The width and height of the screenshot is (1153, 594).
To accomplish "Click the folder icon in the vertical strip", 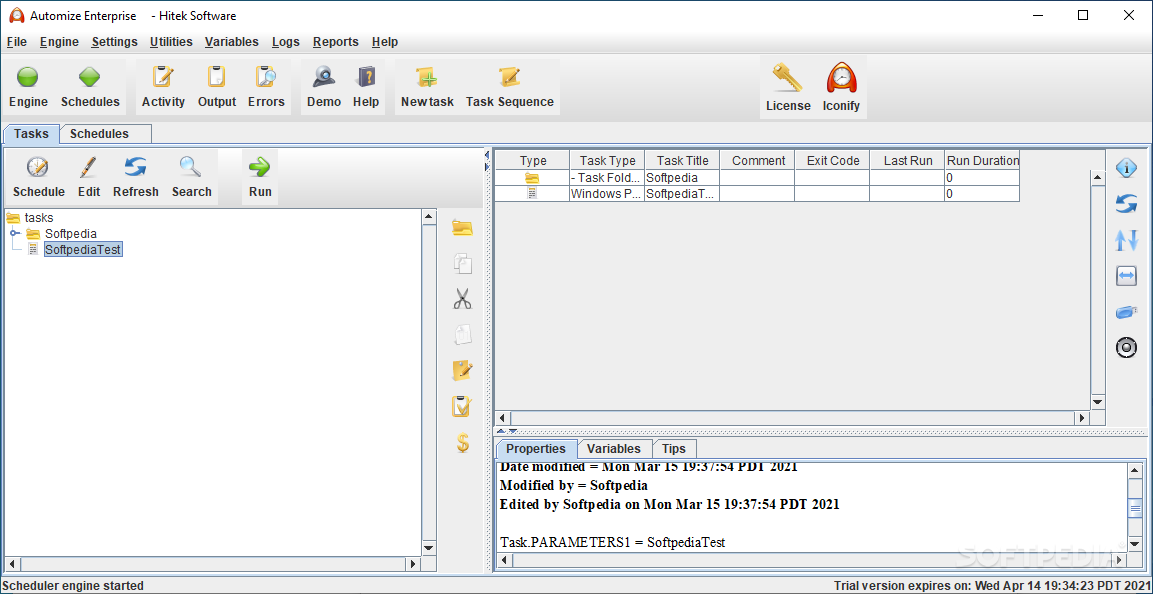I will [x=463, y=228].
